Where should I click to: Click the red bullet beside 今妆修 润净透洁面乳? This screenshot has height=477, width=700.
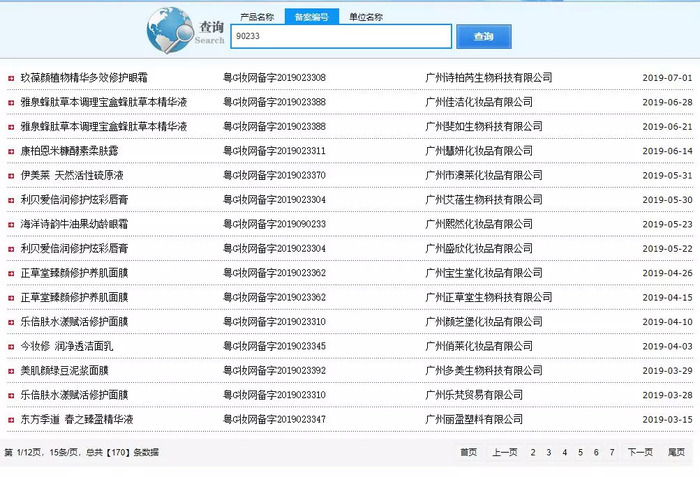(11, 347)
